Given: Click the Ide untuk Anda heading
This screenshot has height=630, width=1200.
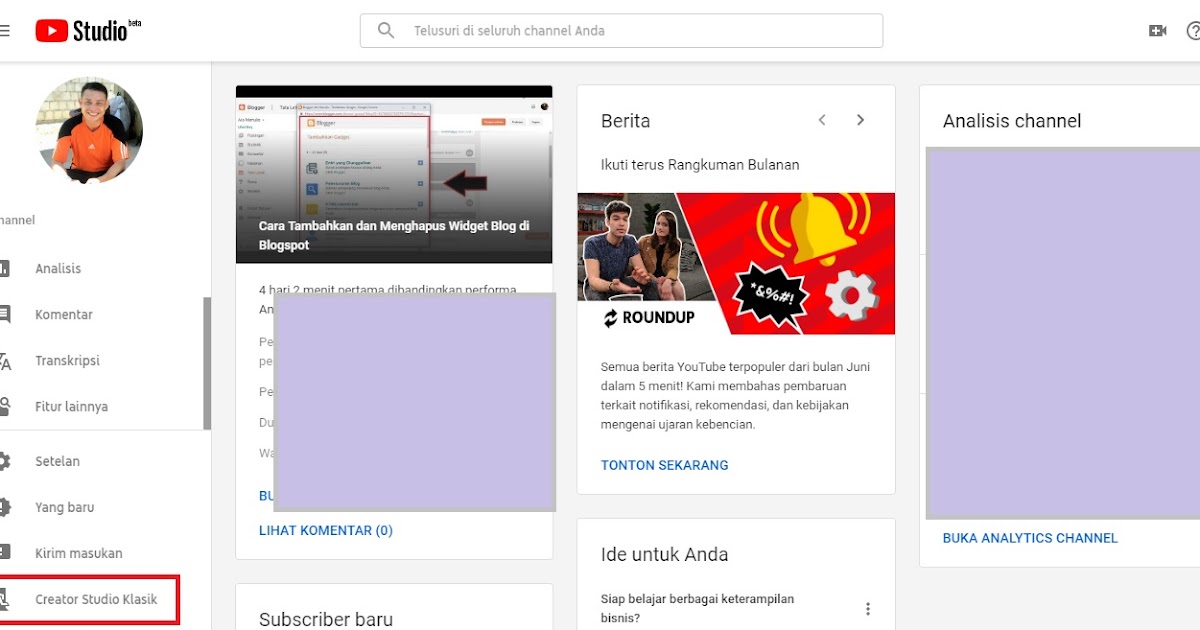Looking at the screenshot, I should pyautogui.click(x=664, y=555).
